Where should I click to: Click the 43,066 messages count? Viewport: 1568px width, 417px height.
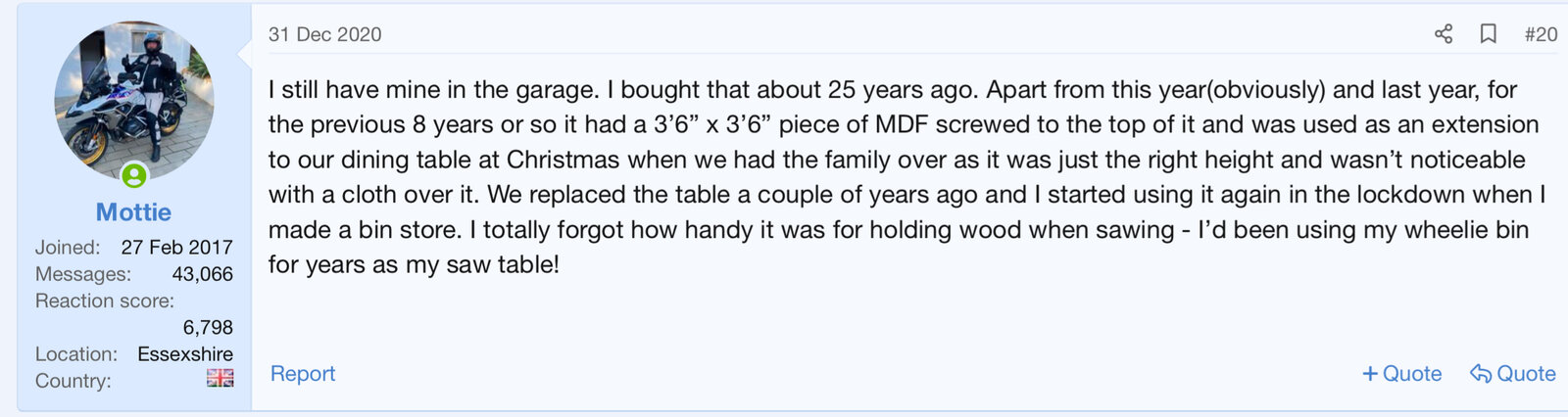pos(202,274)
